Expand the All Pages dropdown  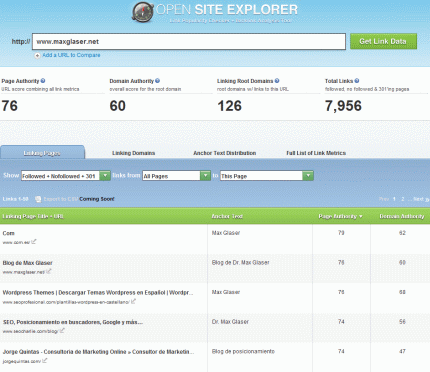pyautogui.click(x=205, y=176)
